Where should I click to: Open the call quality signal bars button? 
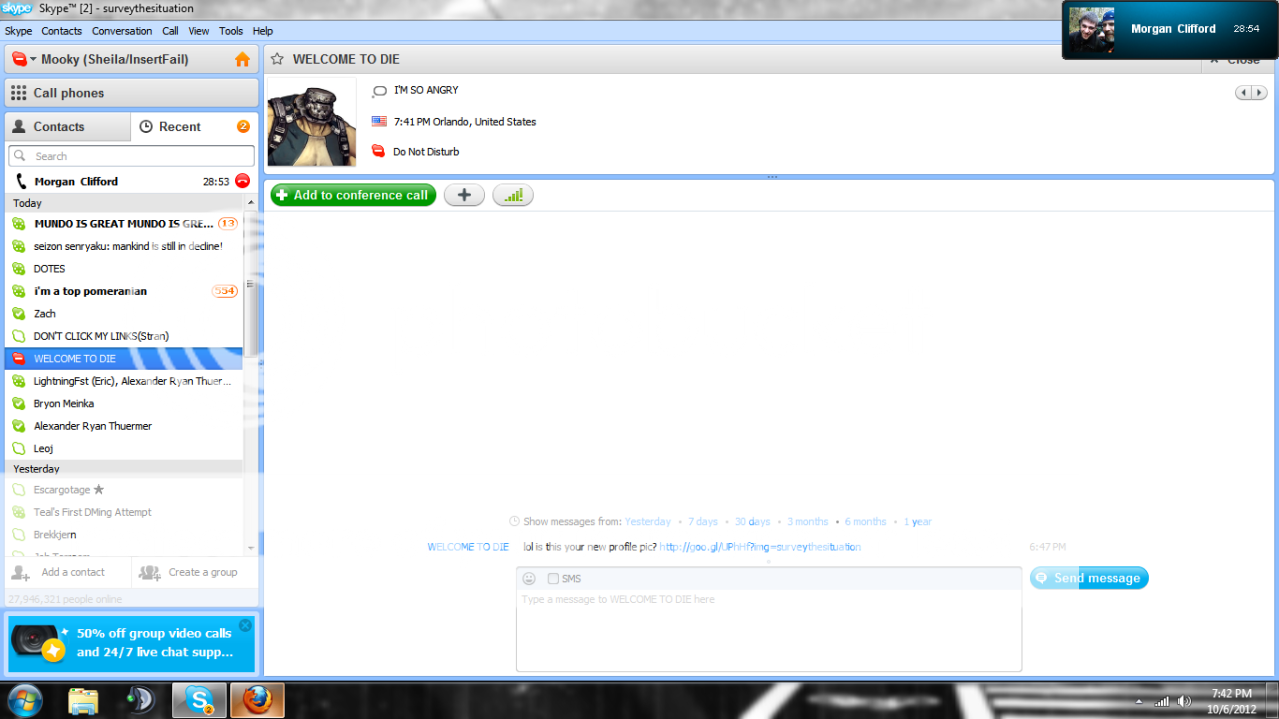coord(513,195)
